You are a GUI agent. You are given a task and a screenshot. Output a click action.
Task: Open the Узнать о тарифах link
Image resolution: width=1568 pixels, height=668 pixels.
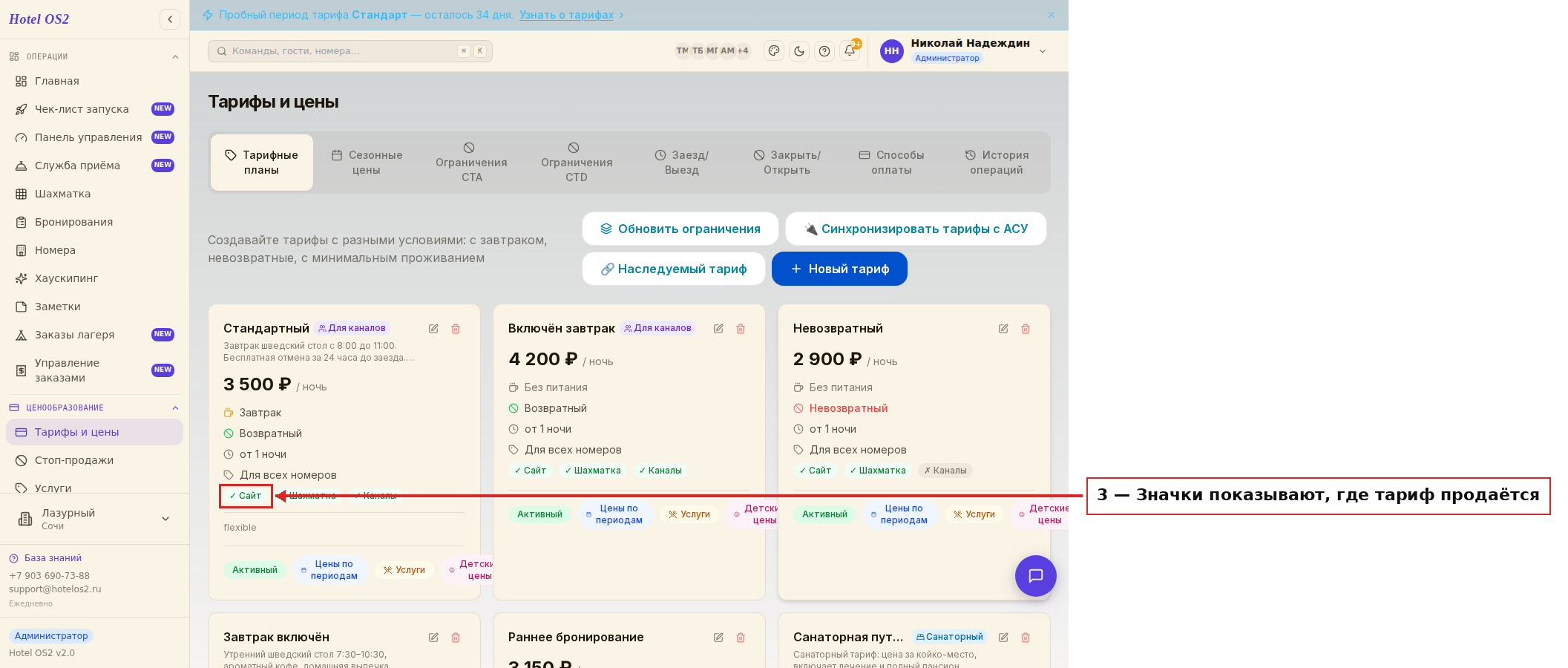566,15
